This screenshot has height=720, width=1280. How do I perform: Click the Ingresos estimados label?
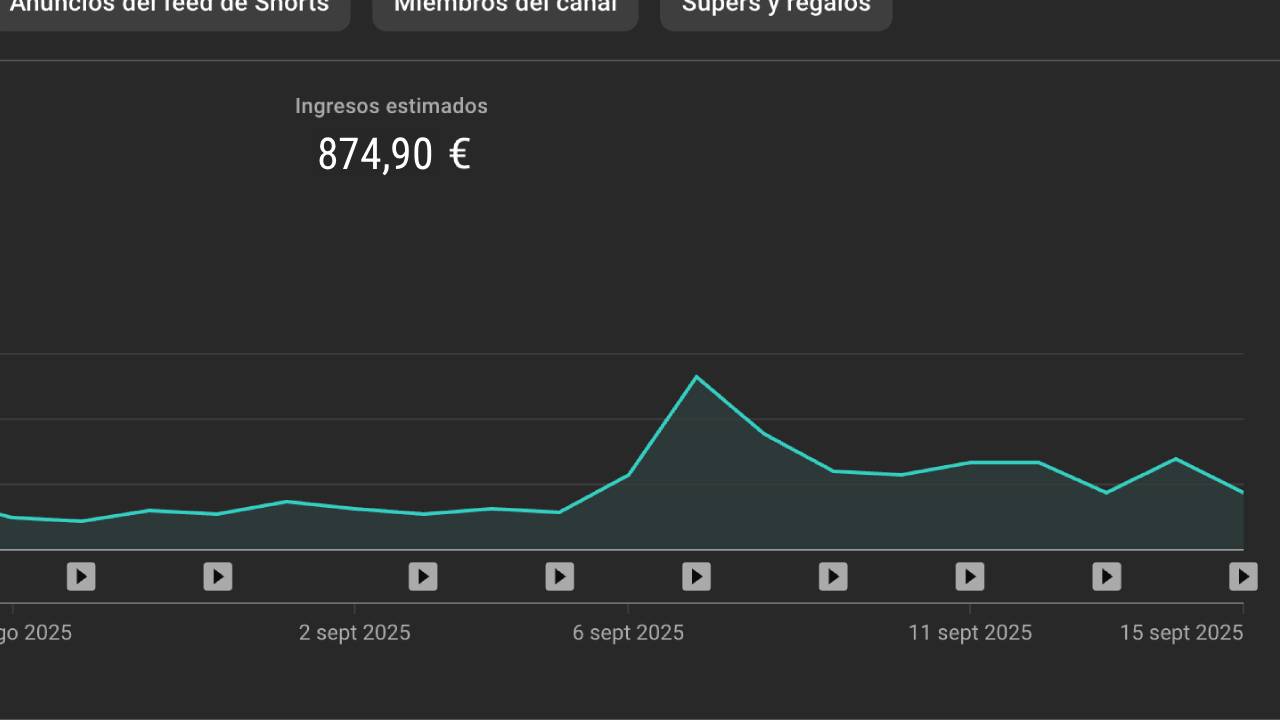point(391,106)
